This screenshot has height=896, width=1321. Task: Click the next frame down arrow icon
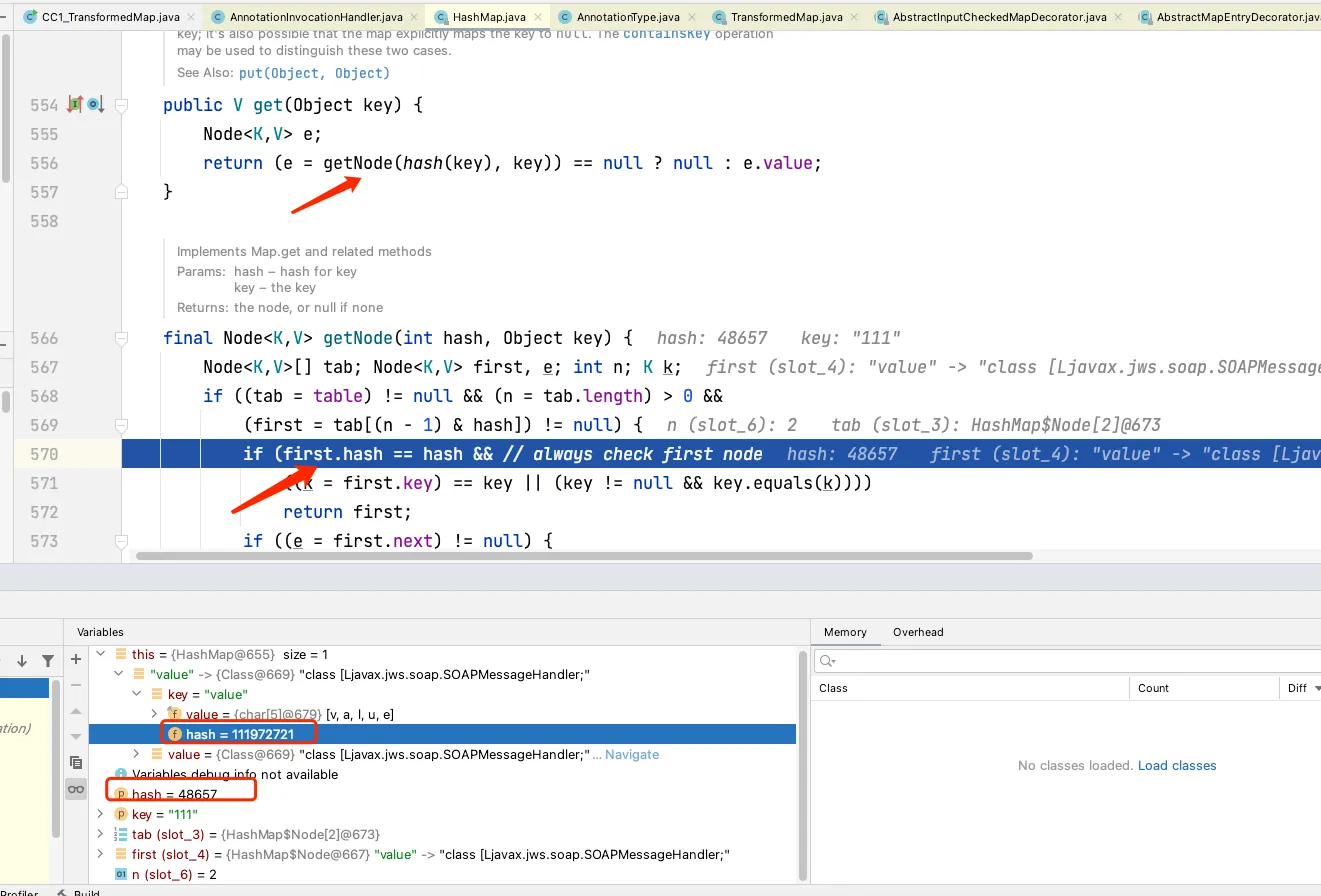22,660
